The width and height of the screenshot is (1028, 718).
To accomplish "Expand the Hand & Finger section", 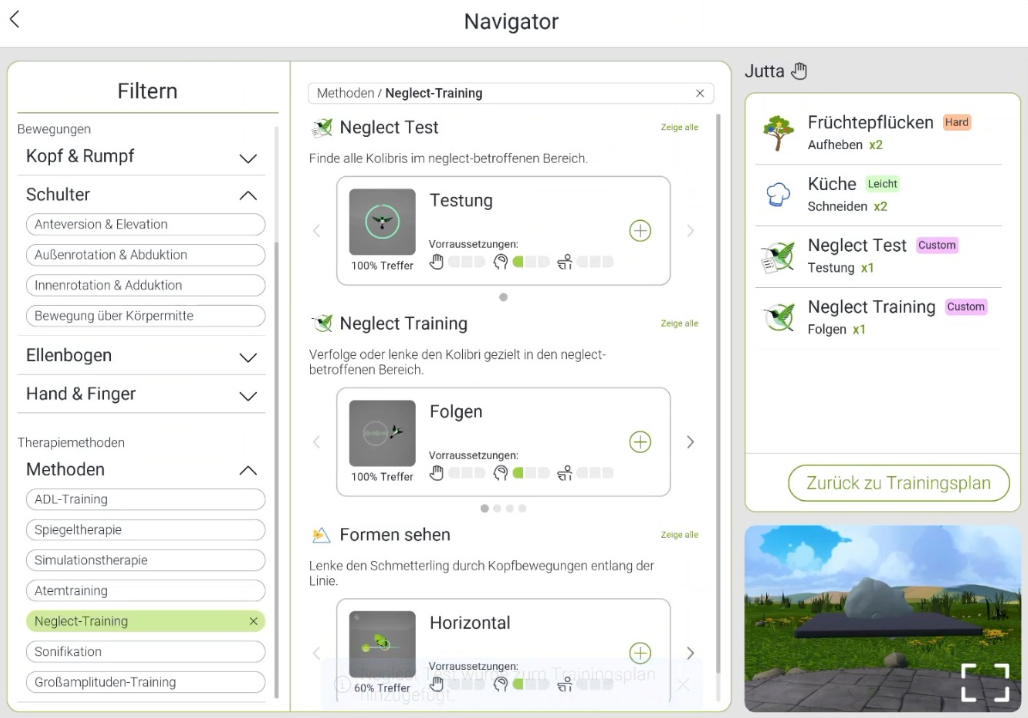I will (x=248, y=396).
